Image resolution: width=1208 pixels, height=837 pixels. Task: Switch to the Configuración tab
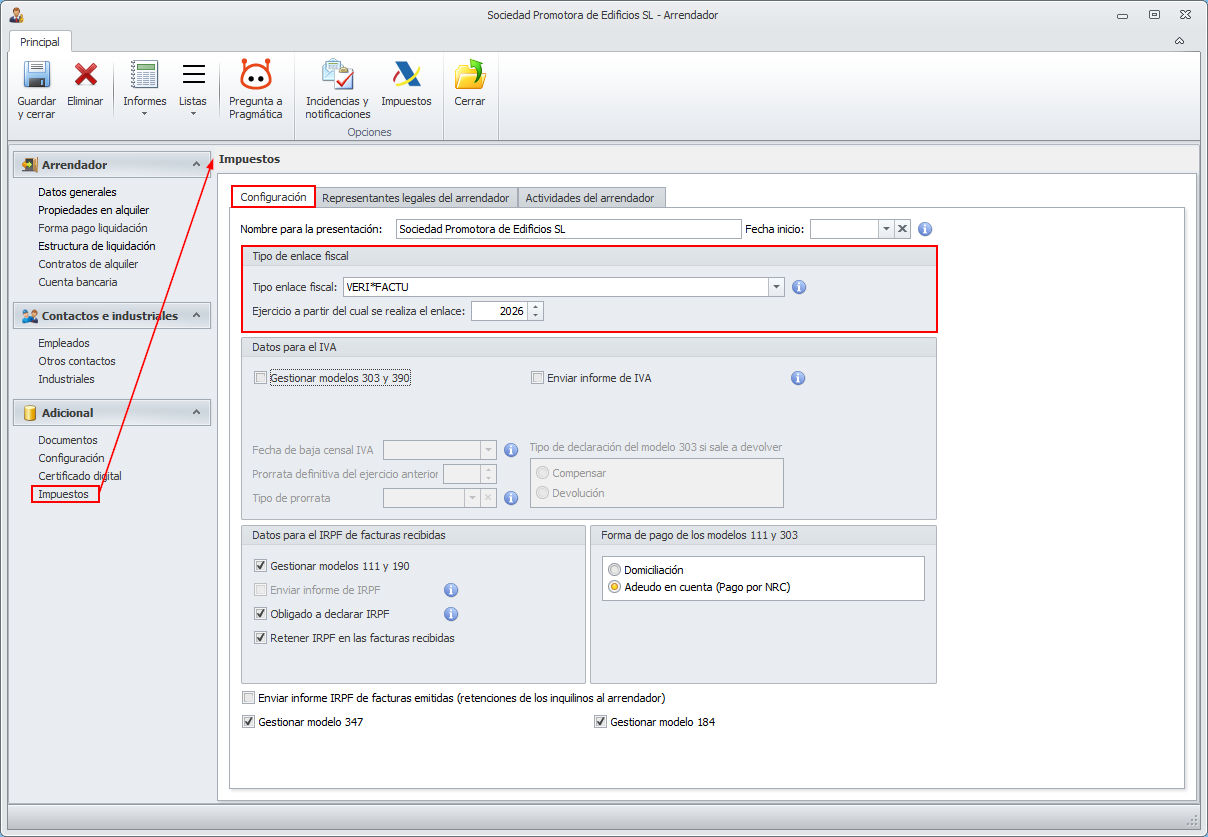coord(273,197)
